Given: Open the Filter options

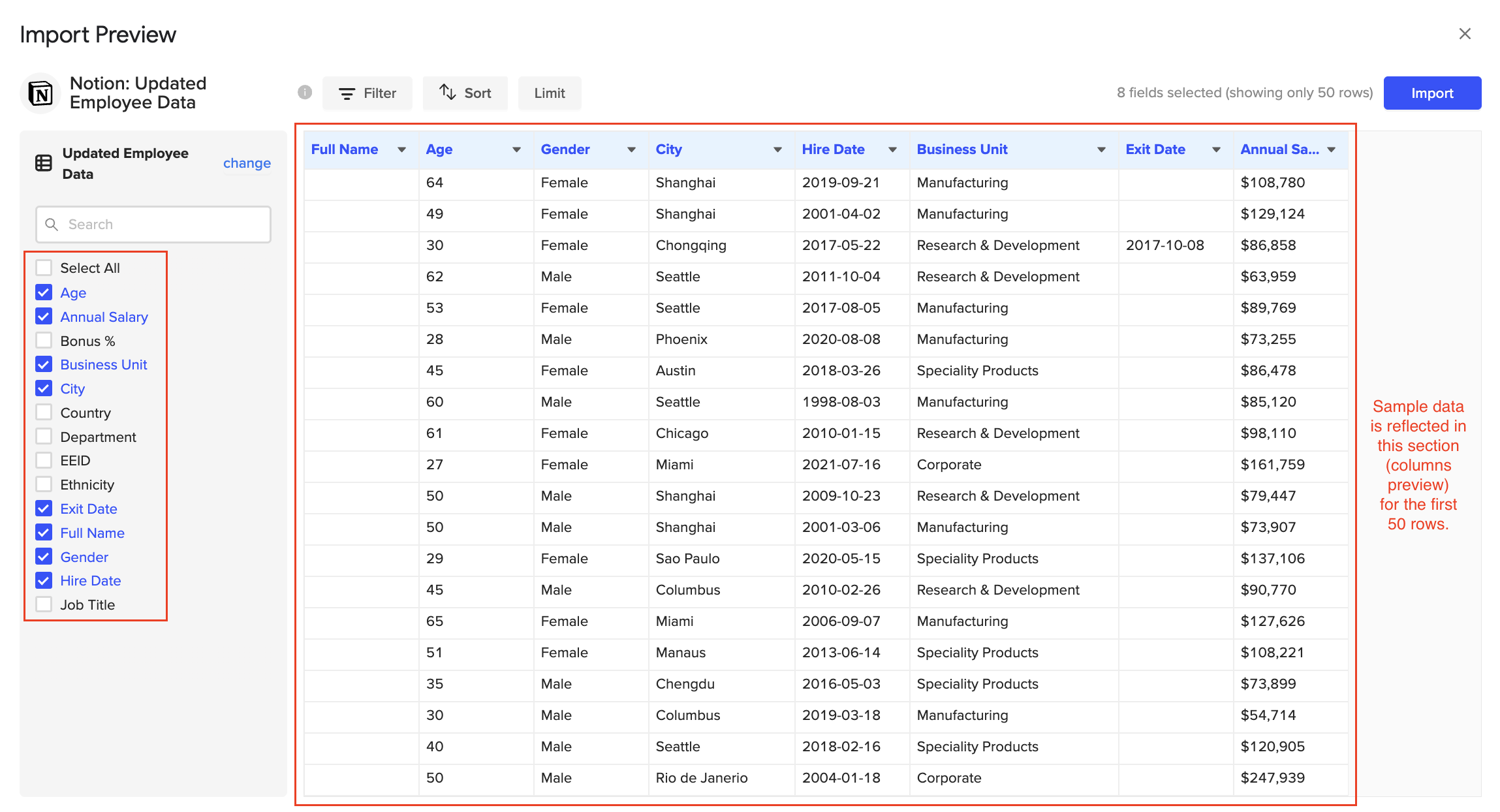Looking at the screenshot, I should point(367,93).
